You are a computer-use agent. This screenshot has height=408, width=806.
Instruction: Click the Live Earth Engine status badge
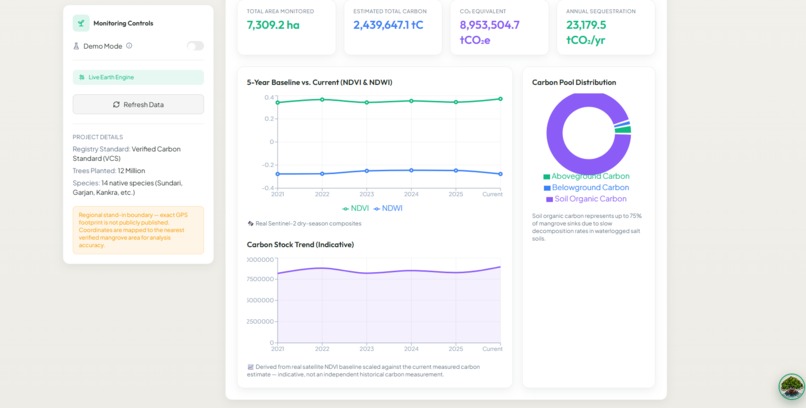pos(138,77)
